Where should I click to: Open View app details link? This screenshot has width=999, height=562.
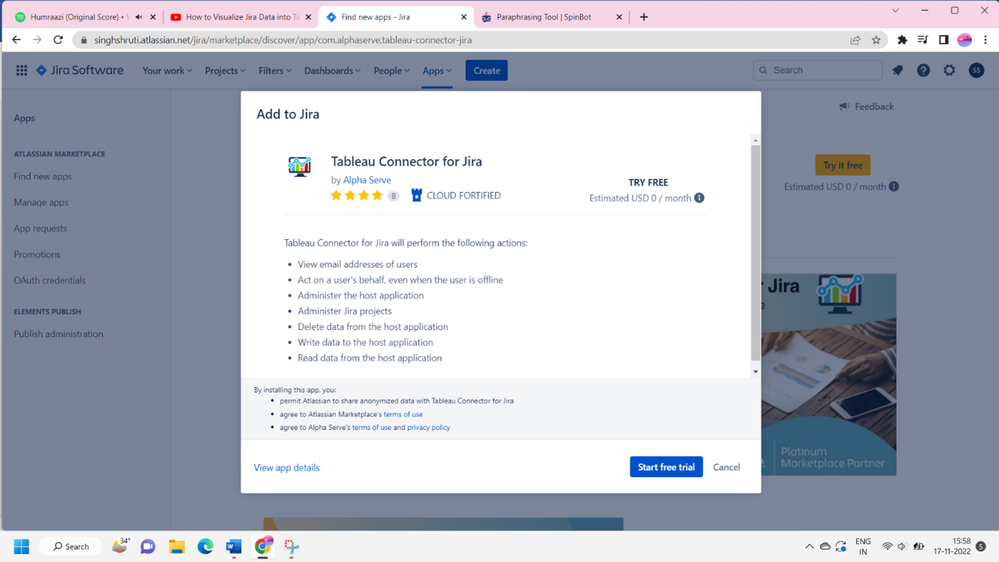(x=287, y=468)
